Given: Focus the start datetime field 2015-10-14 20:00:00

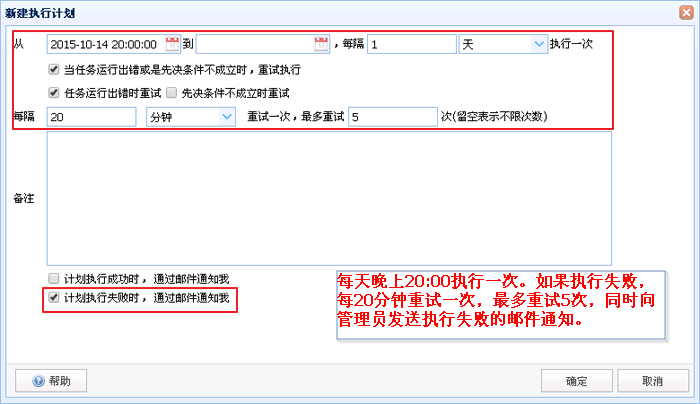Looking at the screenshot, I should pos(106,44).
